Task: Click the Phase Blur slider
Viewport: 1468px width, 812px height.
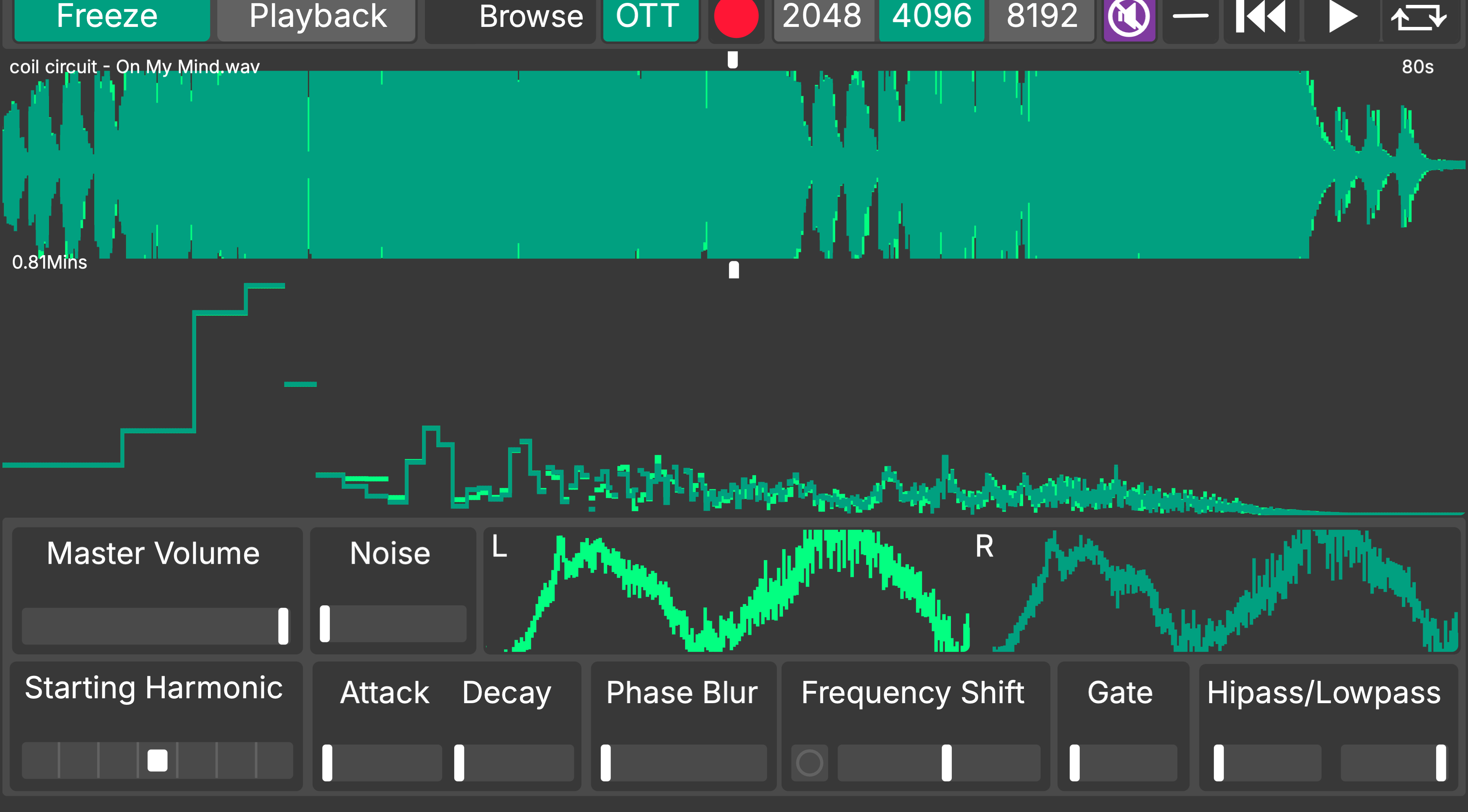Action: [684, 762]
